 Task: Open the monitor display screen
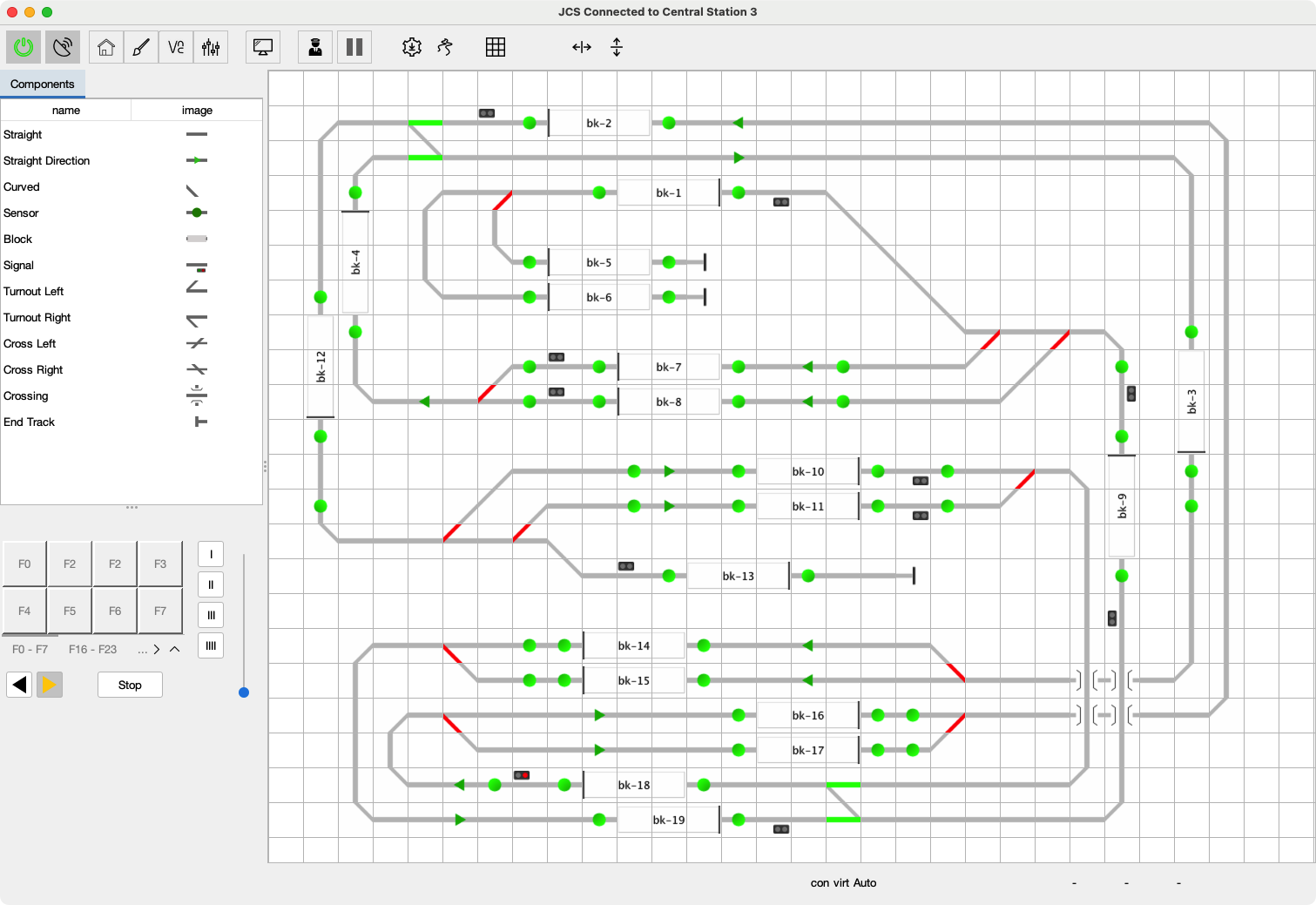click(263, 47)
